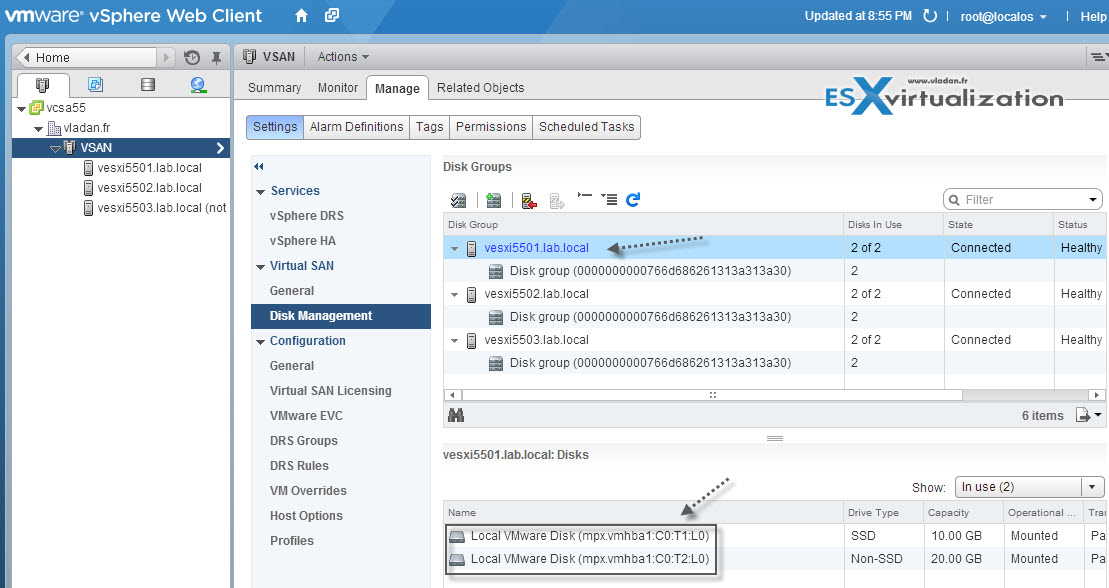Open the Host Options settings page
This screenshot has width=1109, height=588.
pos(306,516)
